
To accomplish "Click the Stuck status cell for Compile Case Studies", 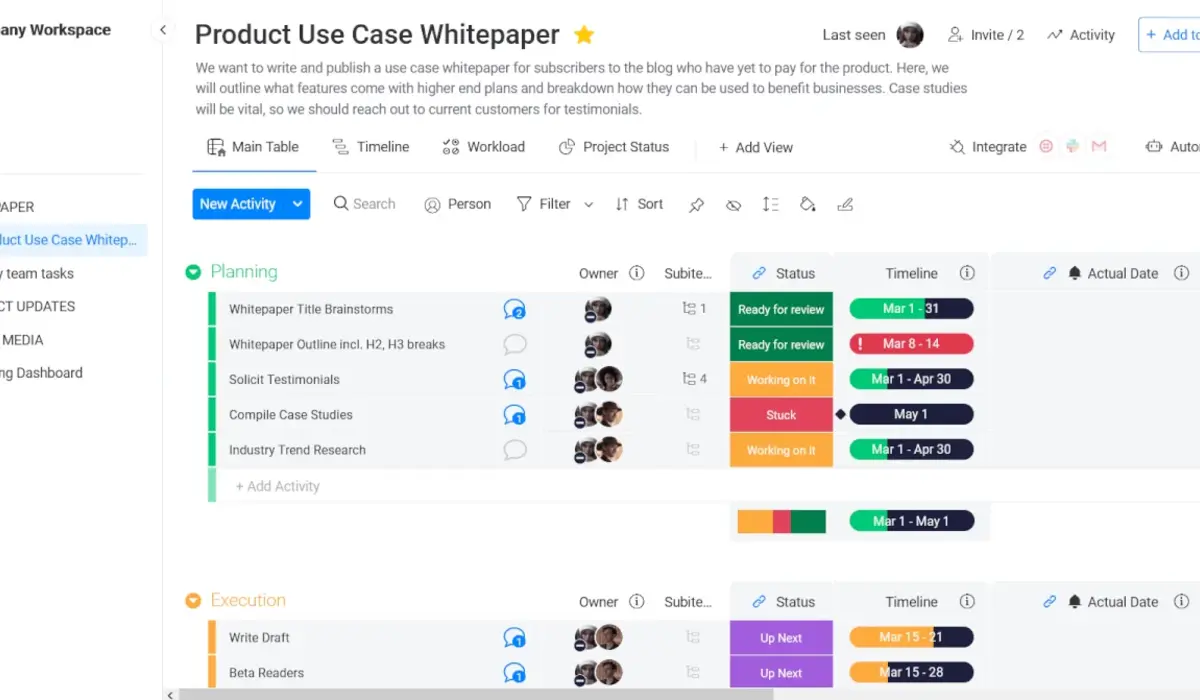I will click(x=781, y=415).
